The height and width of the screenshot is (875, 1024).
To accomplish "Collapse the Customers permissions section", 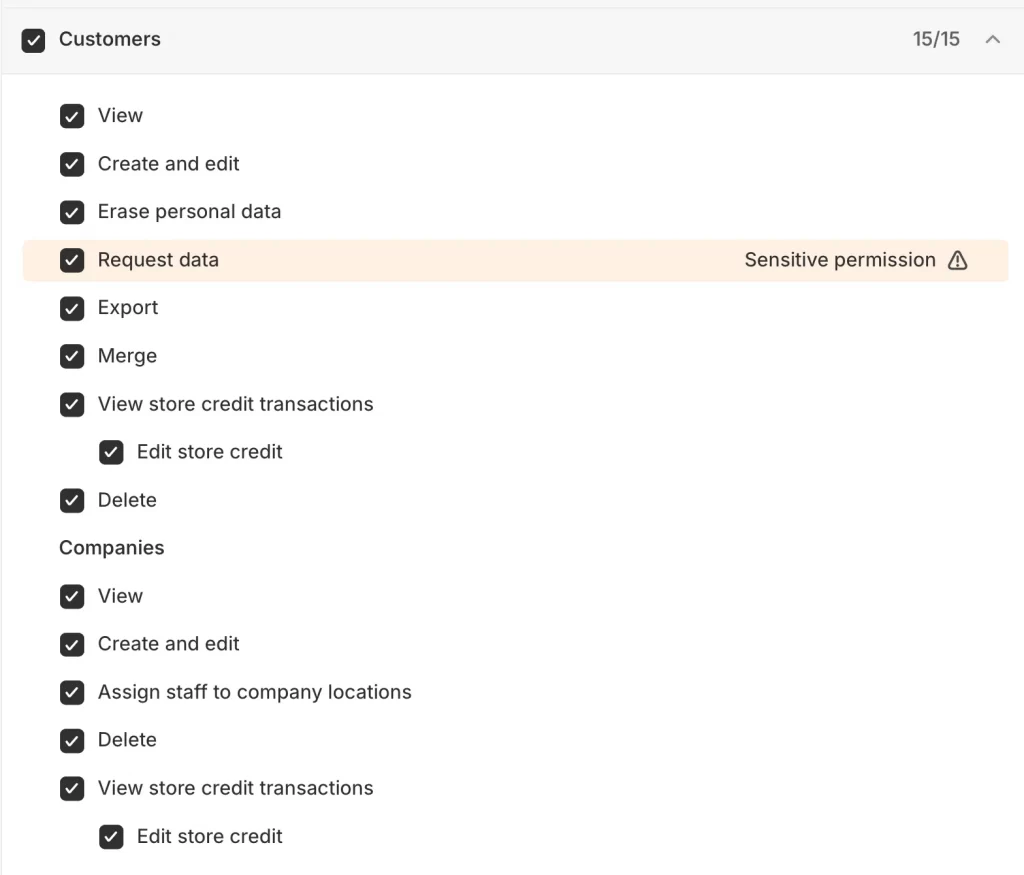I will tap(992, 39).
